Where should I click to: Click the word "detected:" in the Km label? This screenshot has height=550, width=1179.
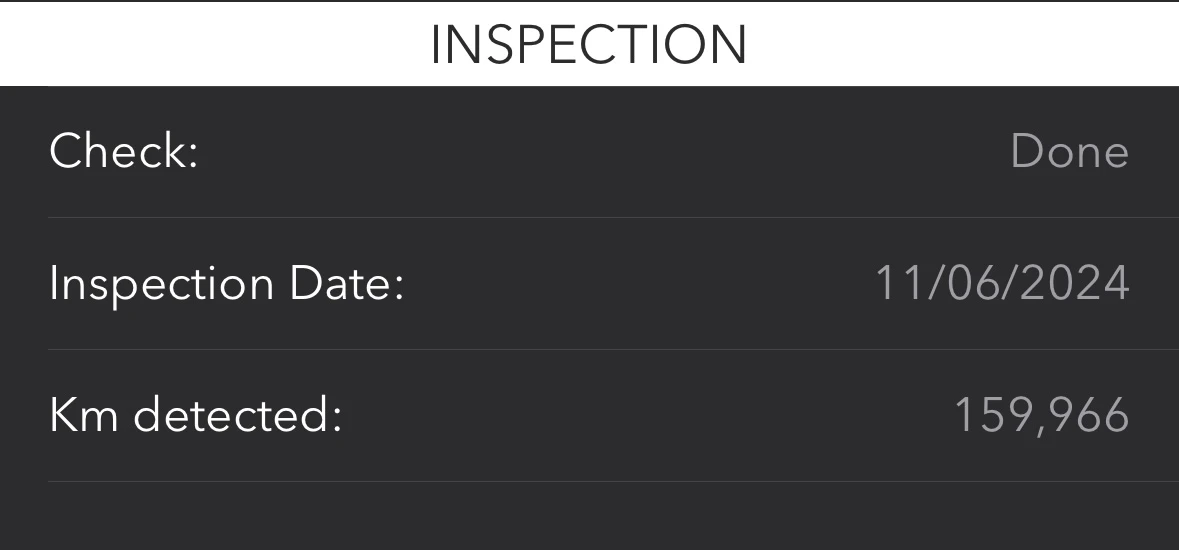(x=237, y=416)
